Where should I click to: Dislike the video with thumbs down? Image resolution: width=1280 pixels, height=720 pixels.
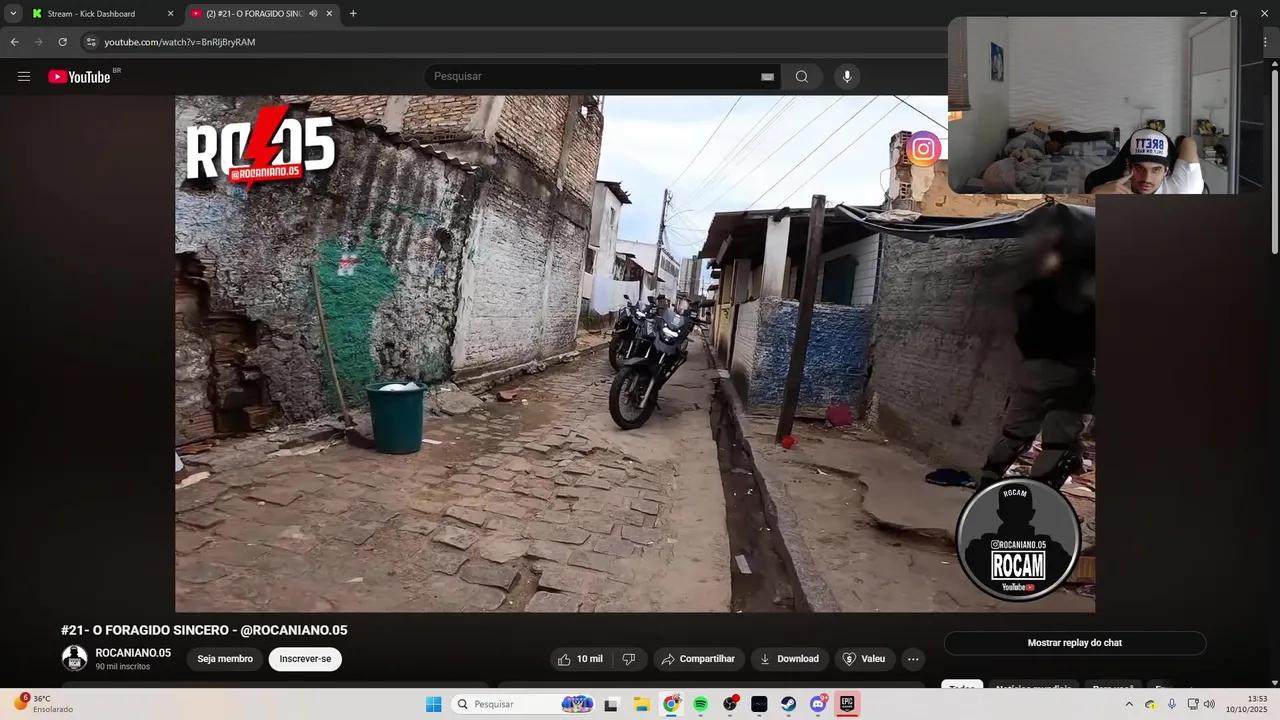629,659
